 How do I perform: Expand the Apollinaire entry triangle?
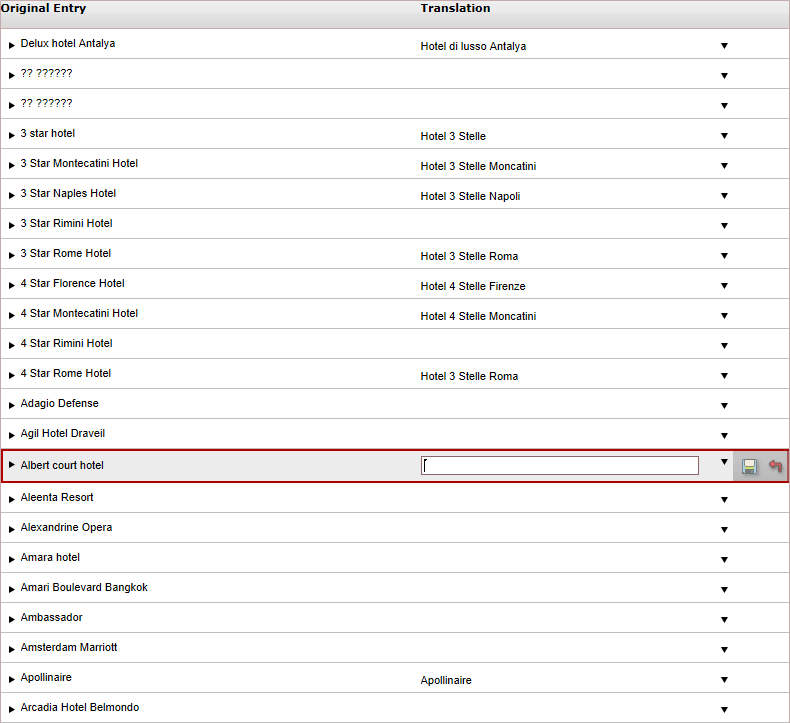[x=12, y=680]
